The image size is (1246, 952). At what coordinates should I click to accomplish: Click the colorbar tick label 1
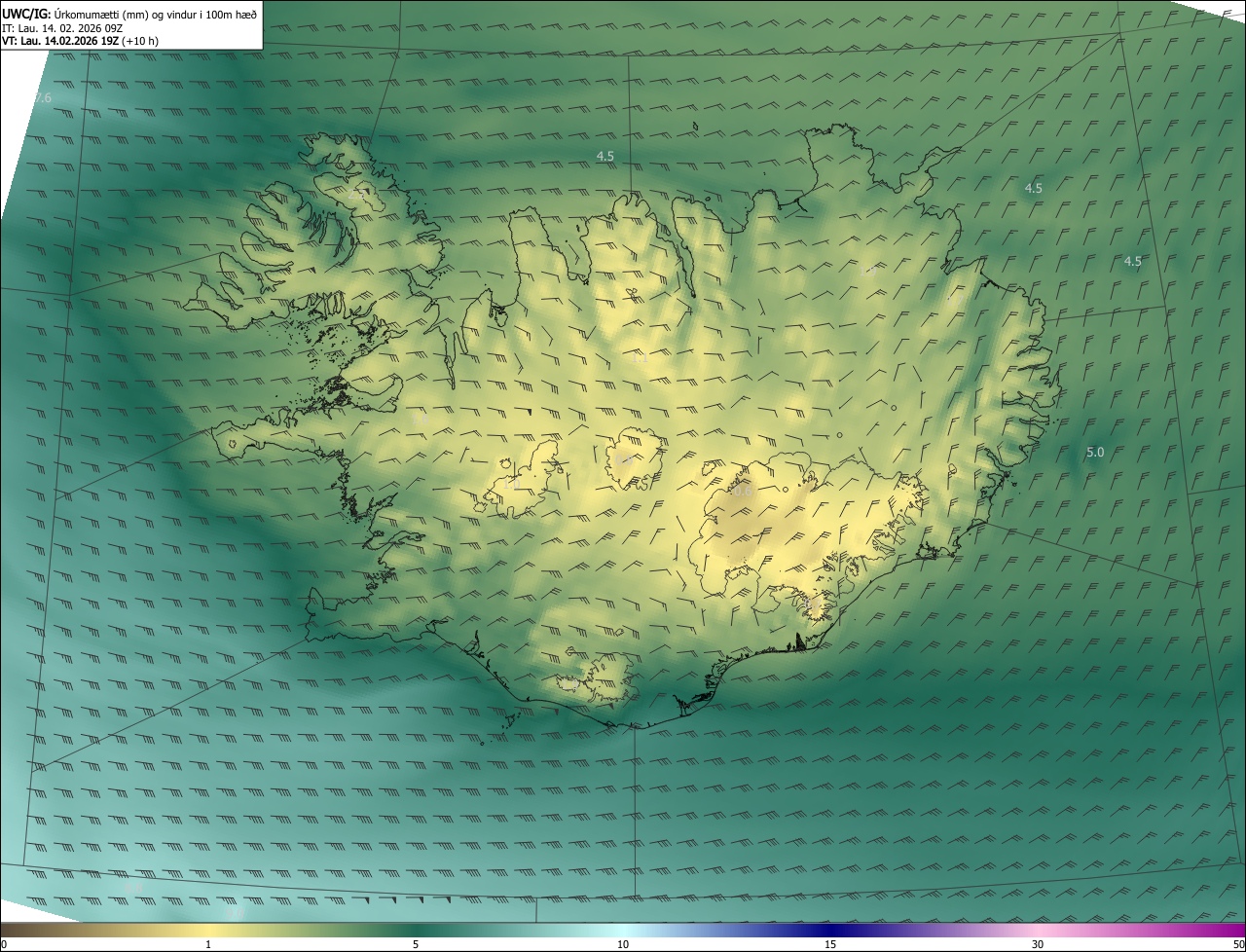tap(208, 944)
